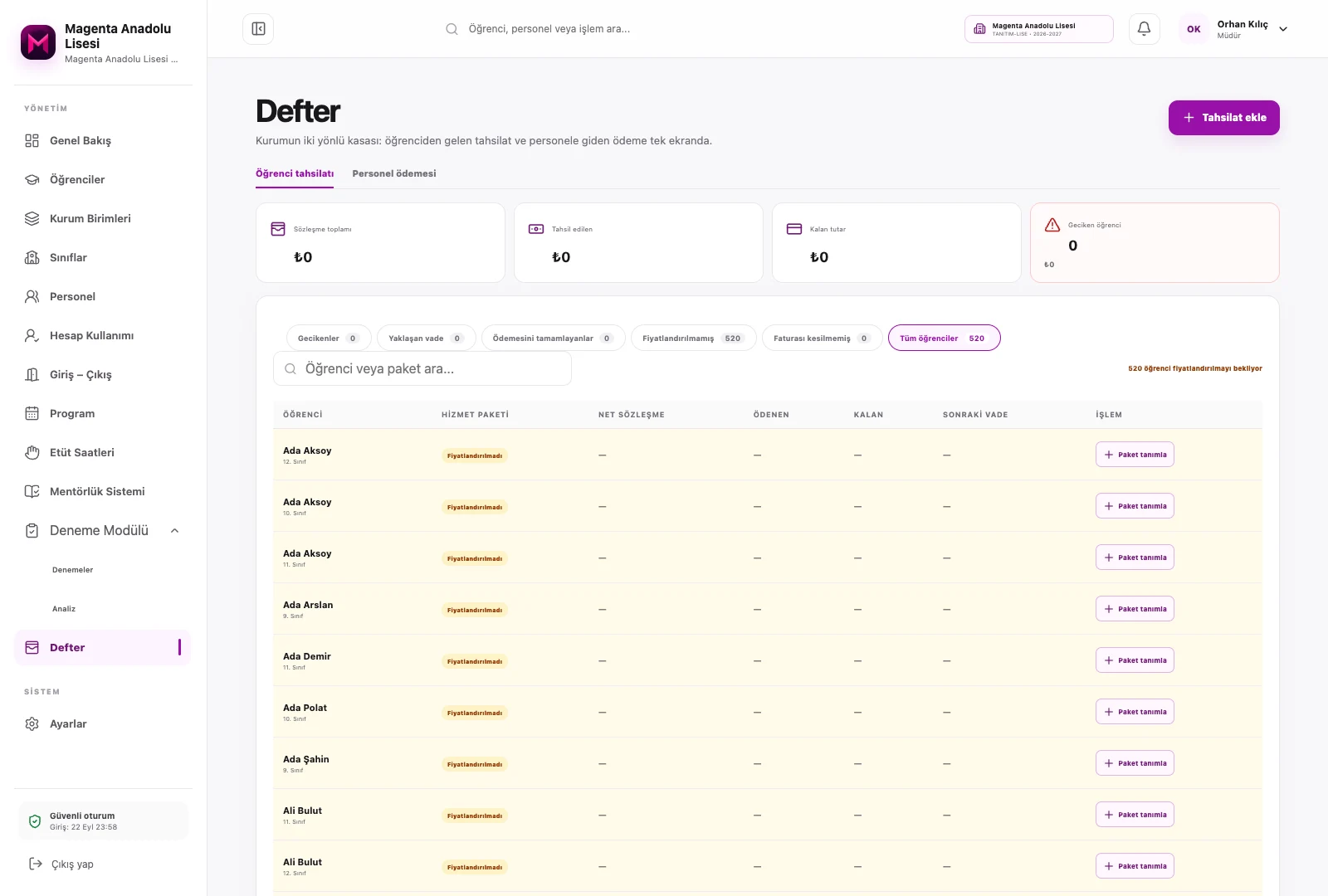Open Kurum Birimleri section
Image resolution: width=1328 pixels, height=896 pixels.
coord(103,218)
